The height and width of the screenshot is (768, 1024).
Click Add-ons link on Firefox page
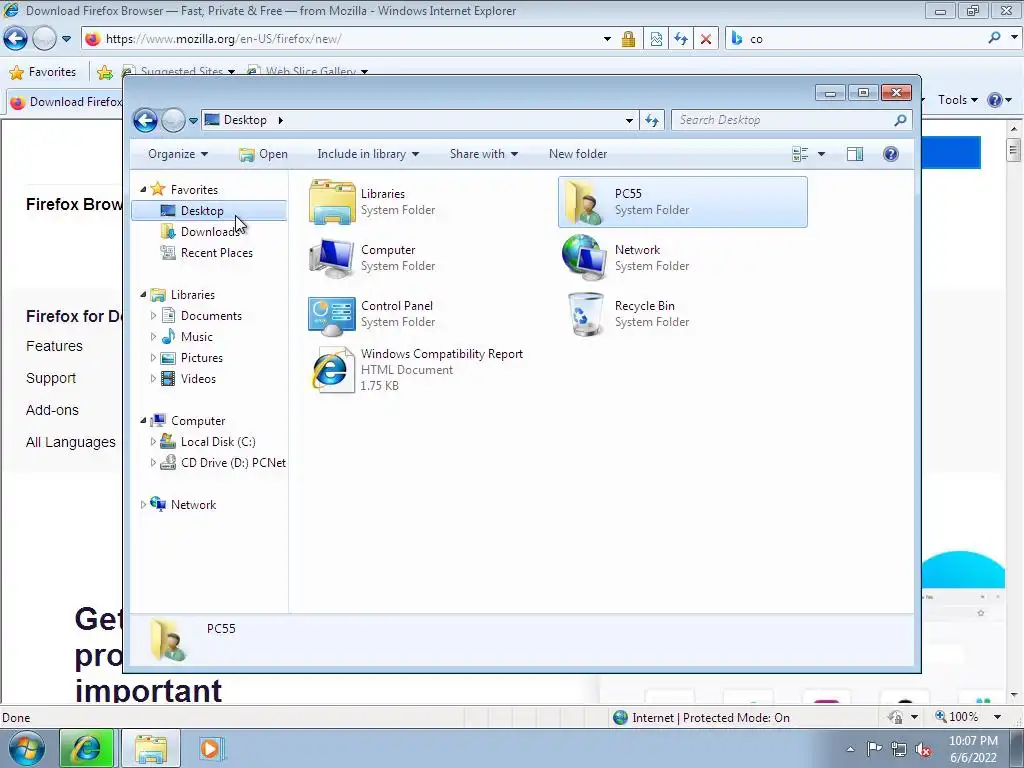pyautogui.click(x=52, y=410)
